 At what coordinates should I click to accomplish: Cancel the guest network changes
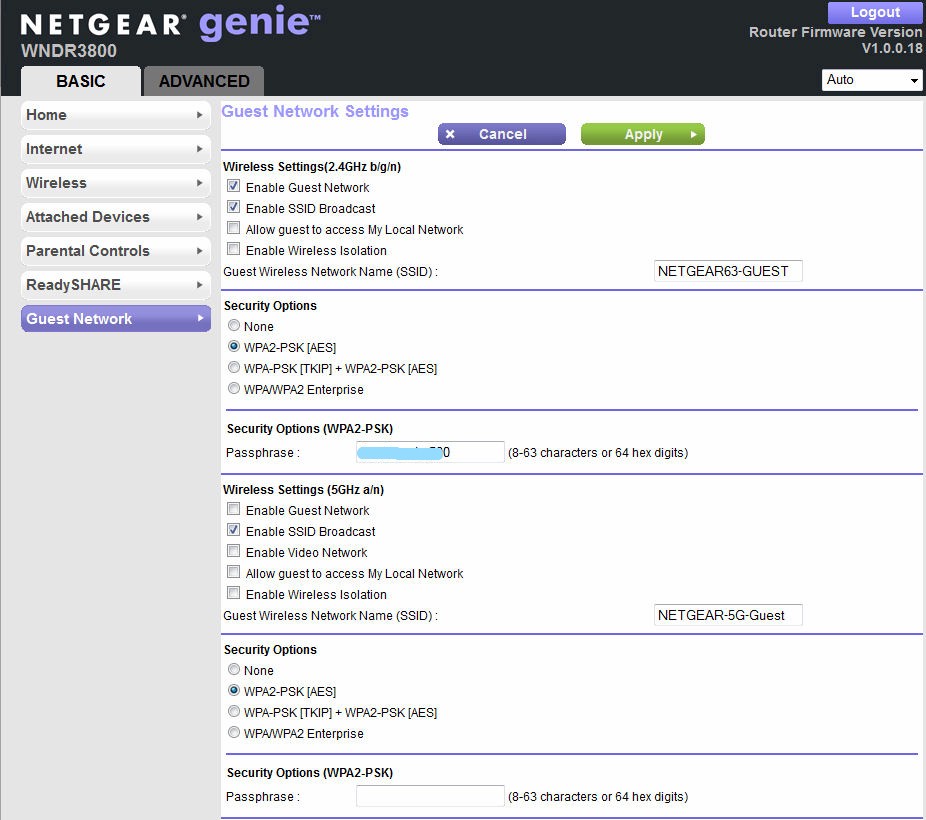point(502,134)
